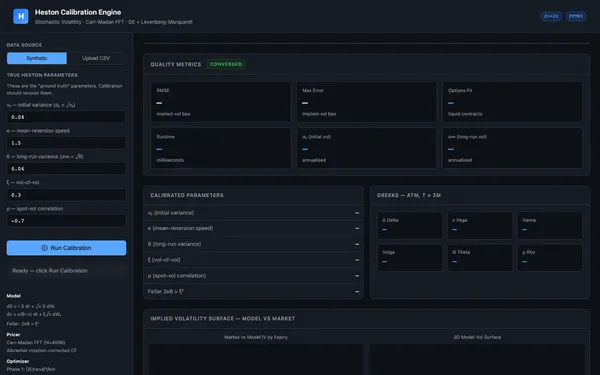Click the Heston Calibration Engine title
The height and width of the screenshot is (375, 600).
click(78, 12)
